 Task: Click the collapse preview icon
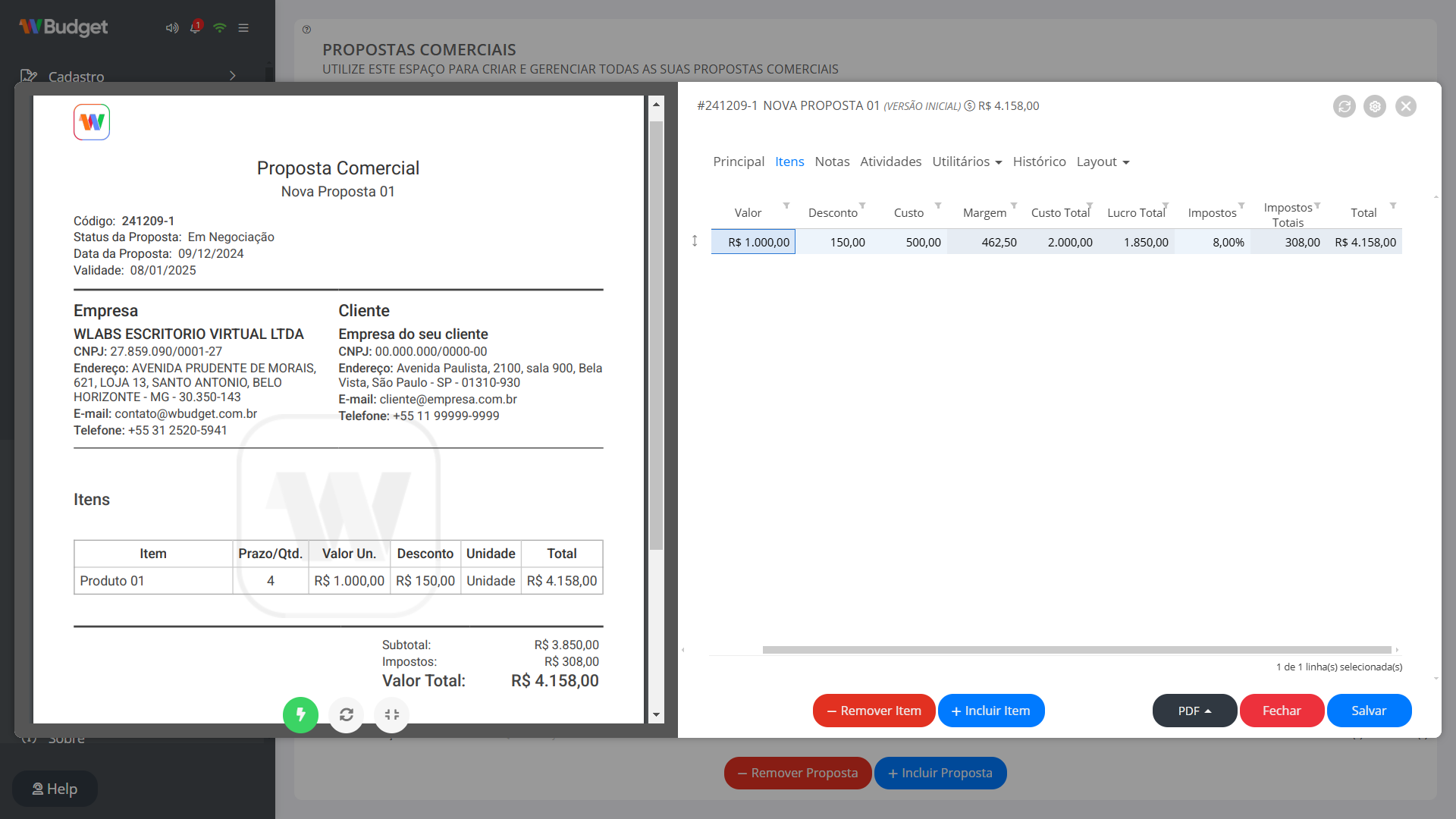392,714
